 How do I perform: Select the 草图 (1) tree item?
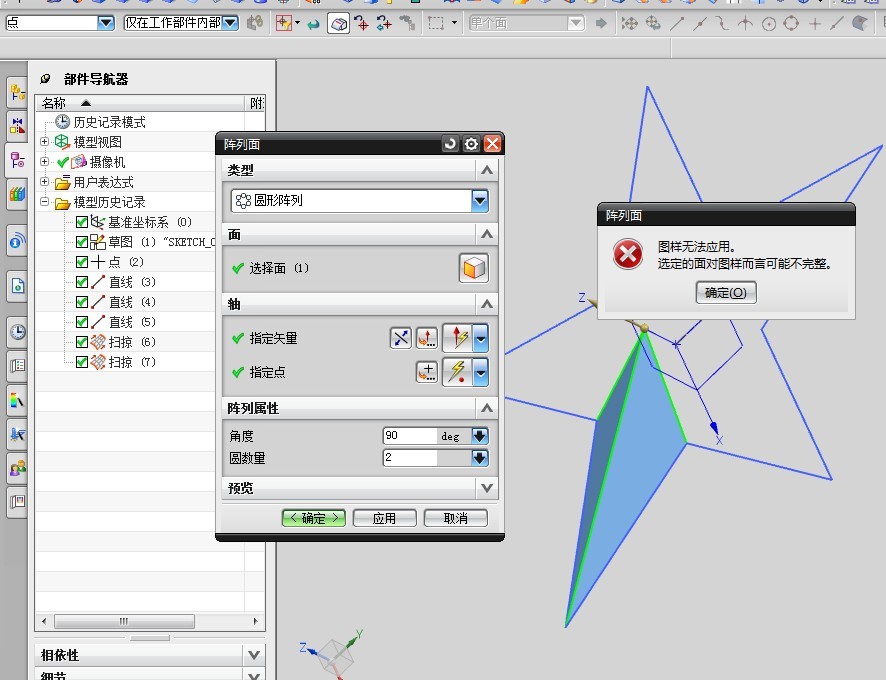pyautogui.click(x=153, y=242)
